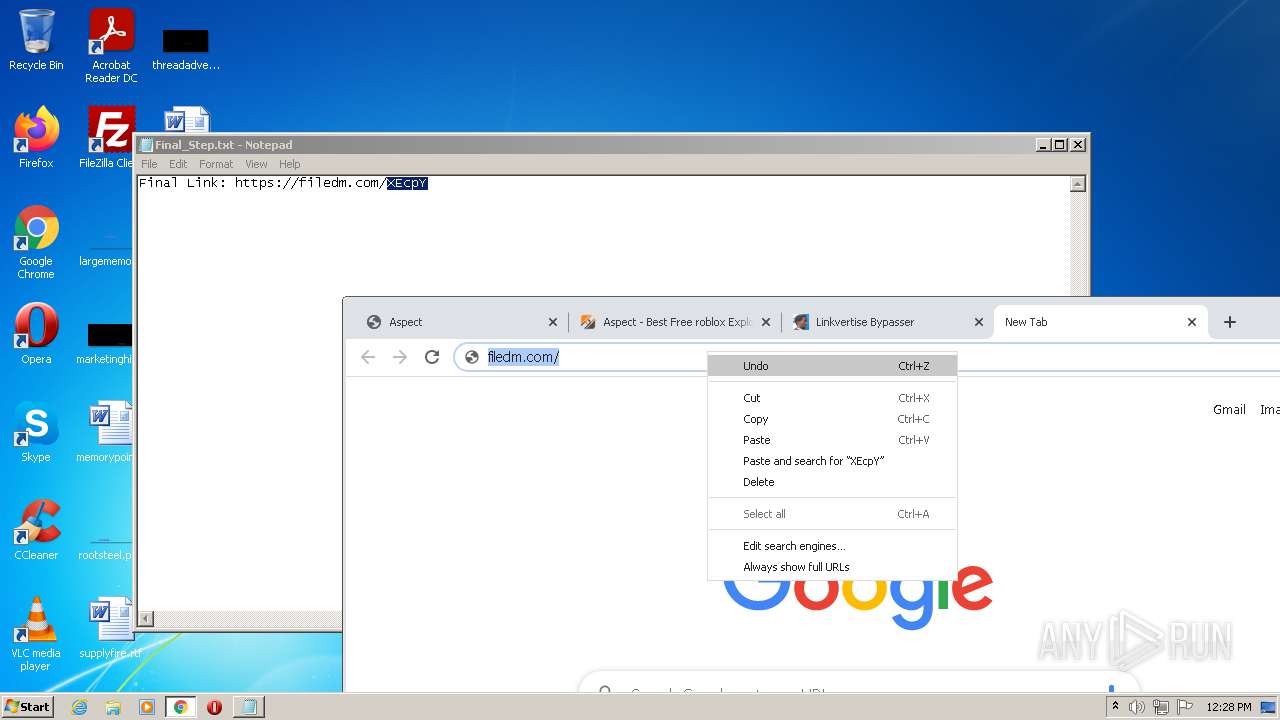
Task: Open Windows Explorer from the taskbar
Action: [x=113, y=707]
